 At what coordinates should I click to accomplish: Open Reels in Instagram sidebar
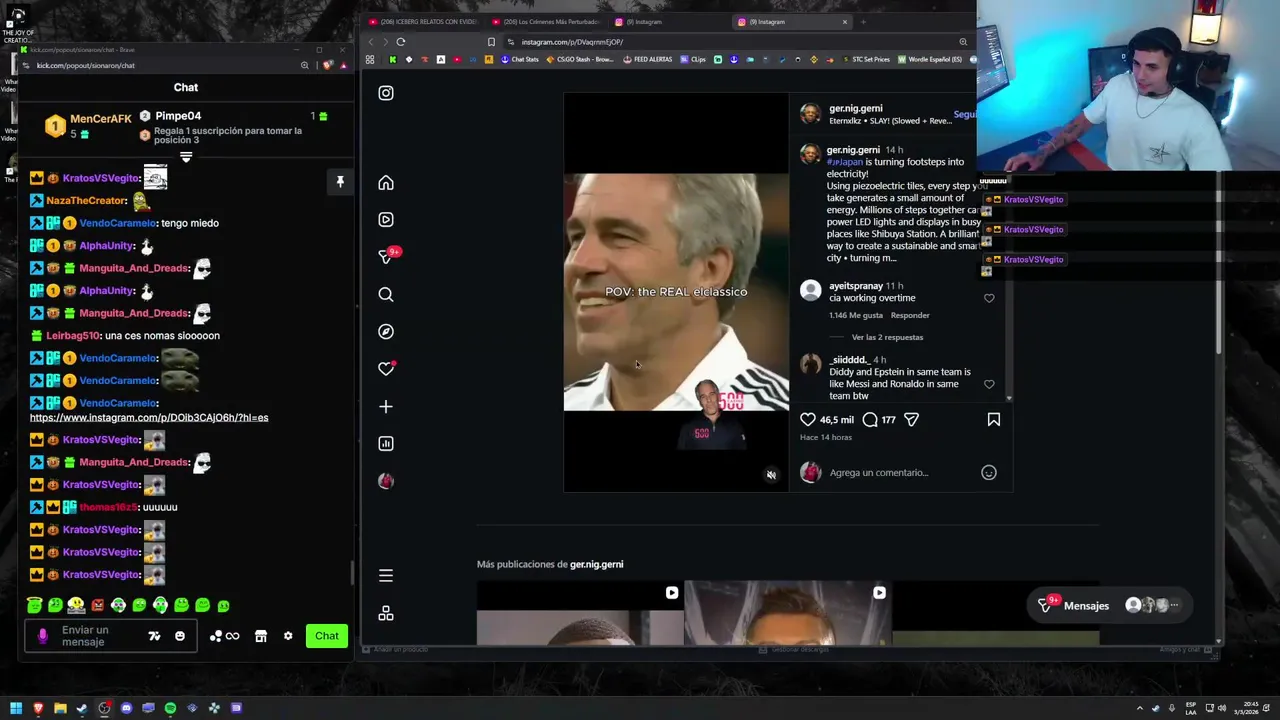point(386,220)
